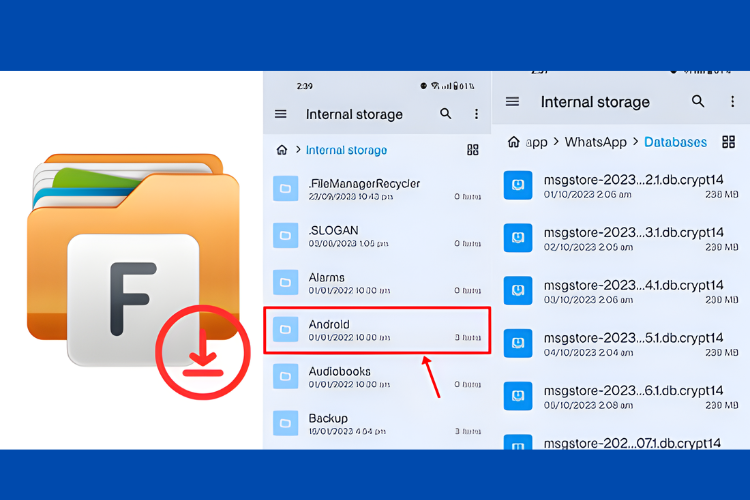This screenshot has height=500, width=750.
Task: Click 'Internal storage' title in left screen
Action: pos(354,114)
